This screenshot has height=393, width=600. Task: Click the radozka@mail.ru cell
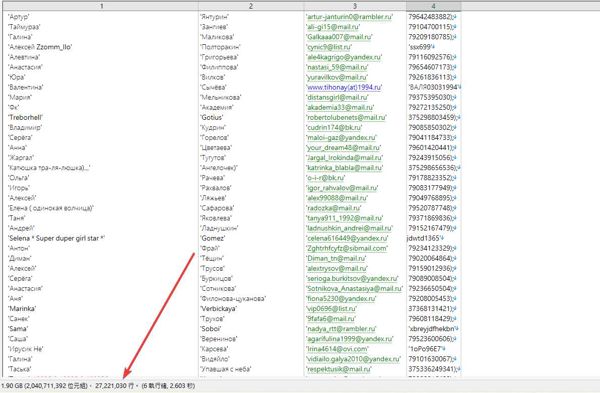334,208
